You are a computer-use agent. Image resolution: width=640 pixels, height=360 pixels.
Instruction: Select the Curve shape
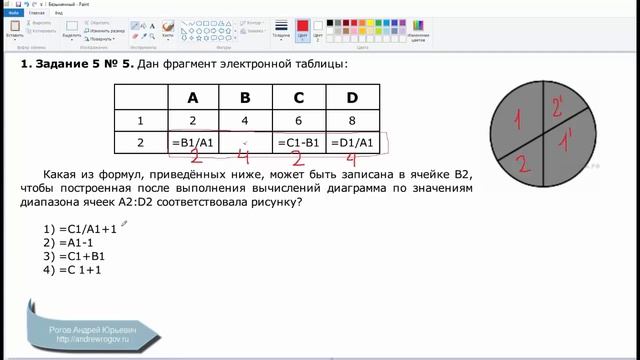[x=191, y=23]
